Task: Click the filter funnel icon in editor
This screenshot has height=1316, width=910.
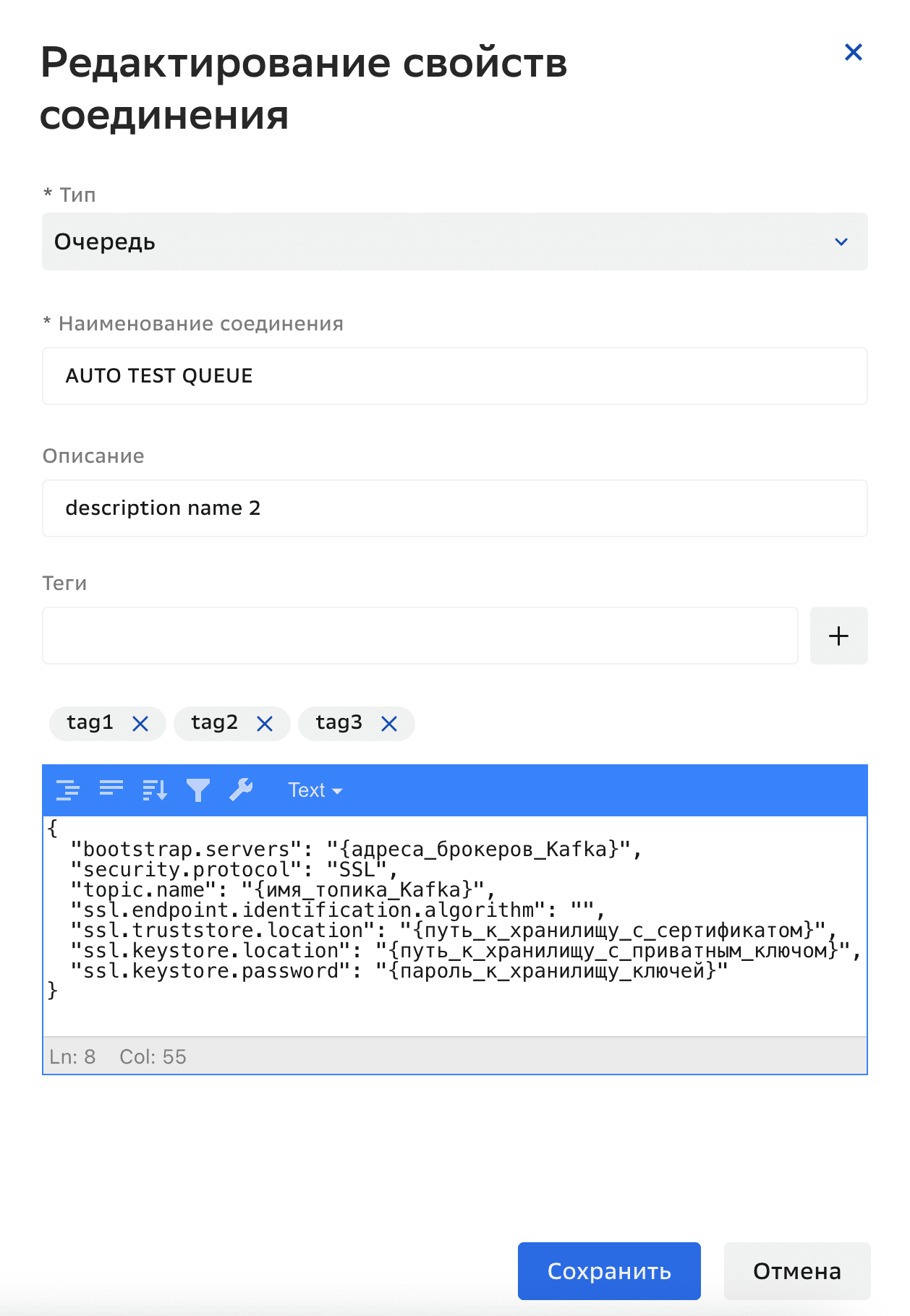Action: 197,790
